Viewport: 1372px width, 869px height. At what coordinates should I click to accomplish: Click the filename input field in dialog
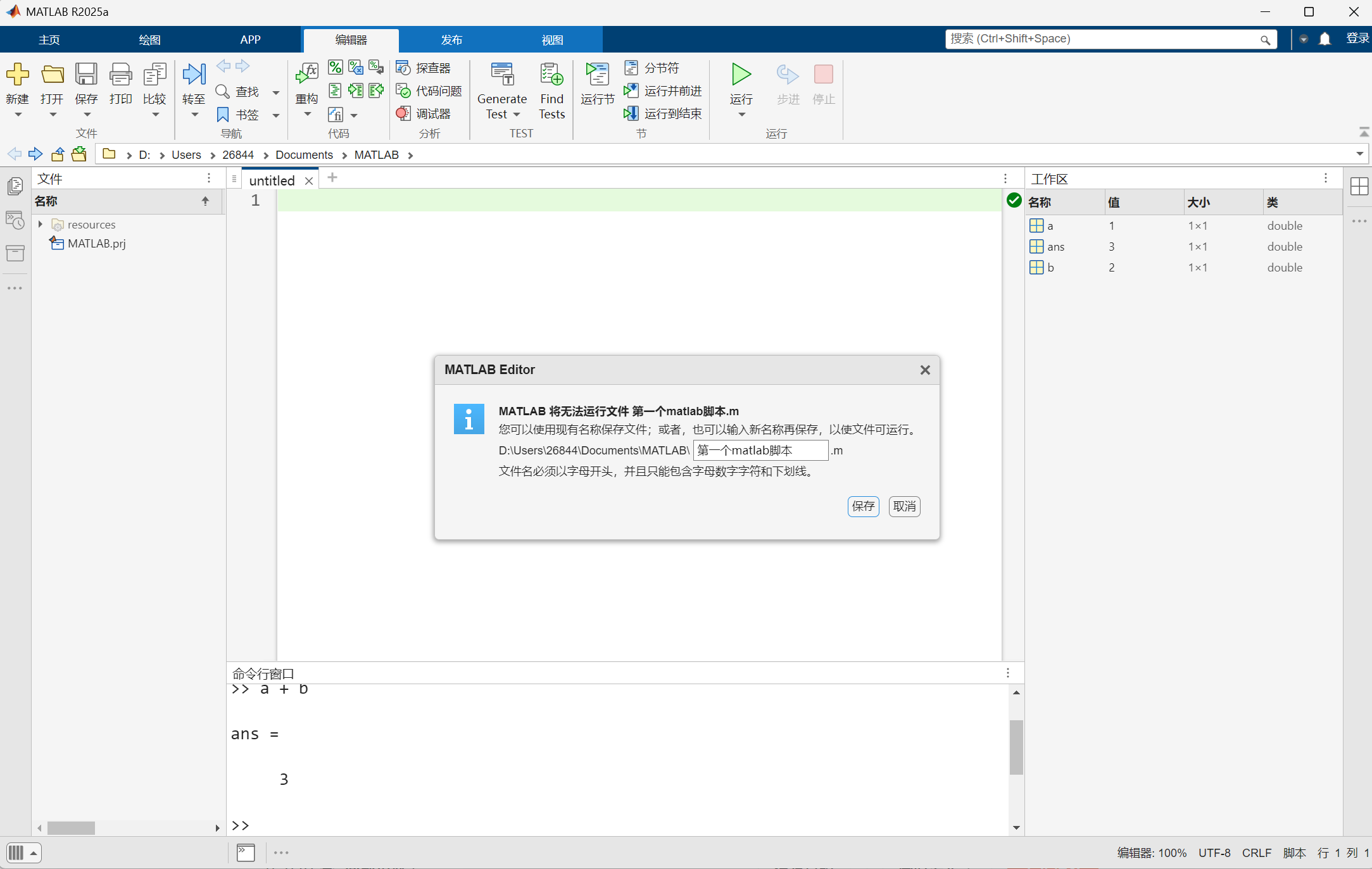coord(760,451)
